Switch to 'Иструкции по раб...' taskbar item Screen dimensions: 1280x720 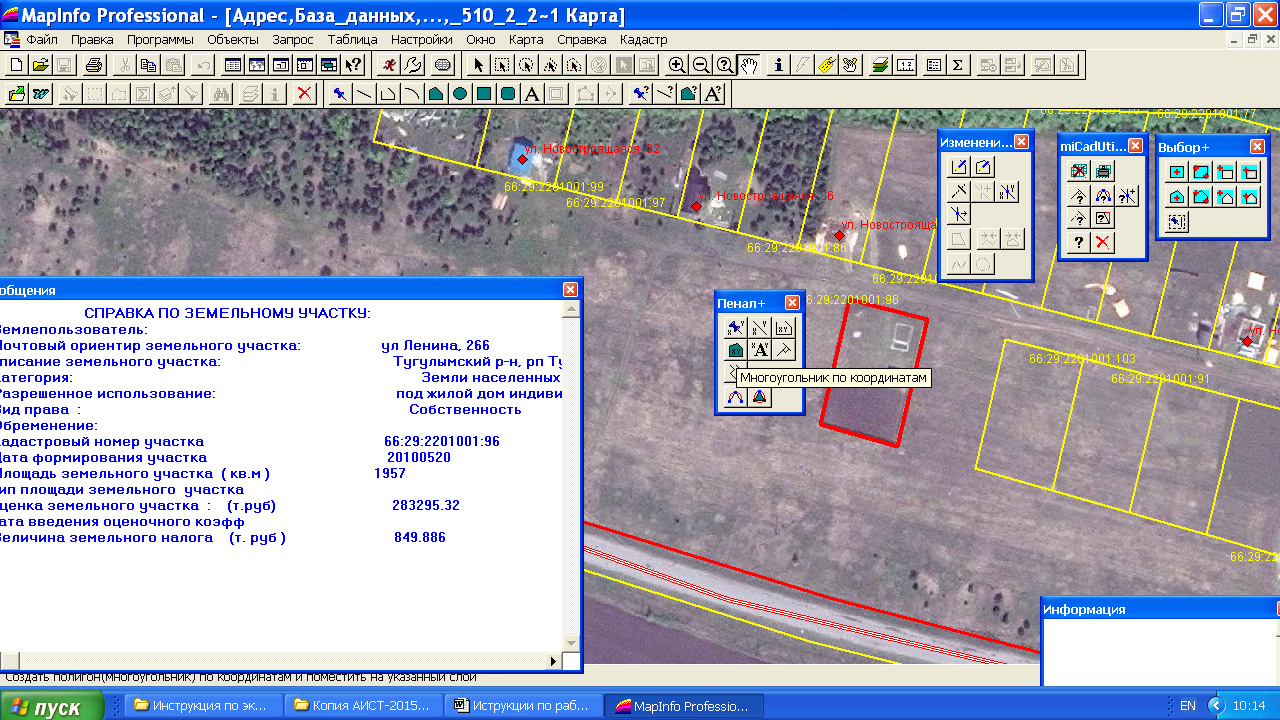tap(523, 705)
